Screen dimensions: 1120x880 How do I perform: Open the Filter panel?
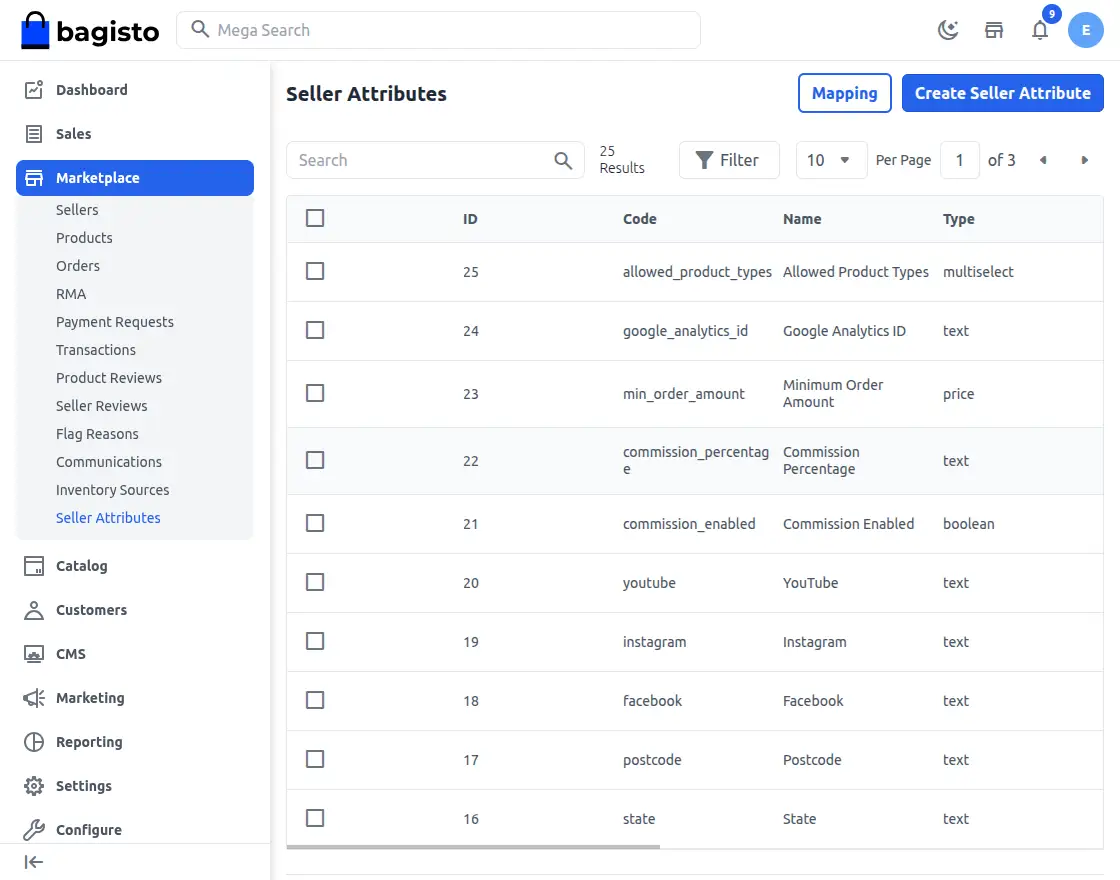click(729, 160)
